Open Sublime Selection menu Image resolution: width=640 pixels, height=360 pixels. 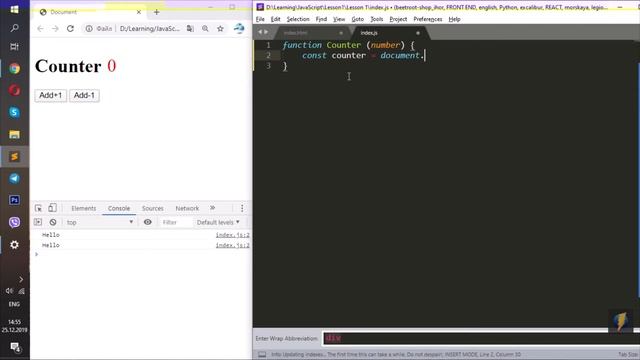pos(298,19)
